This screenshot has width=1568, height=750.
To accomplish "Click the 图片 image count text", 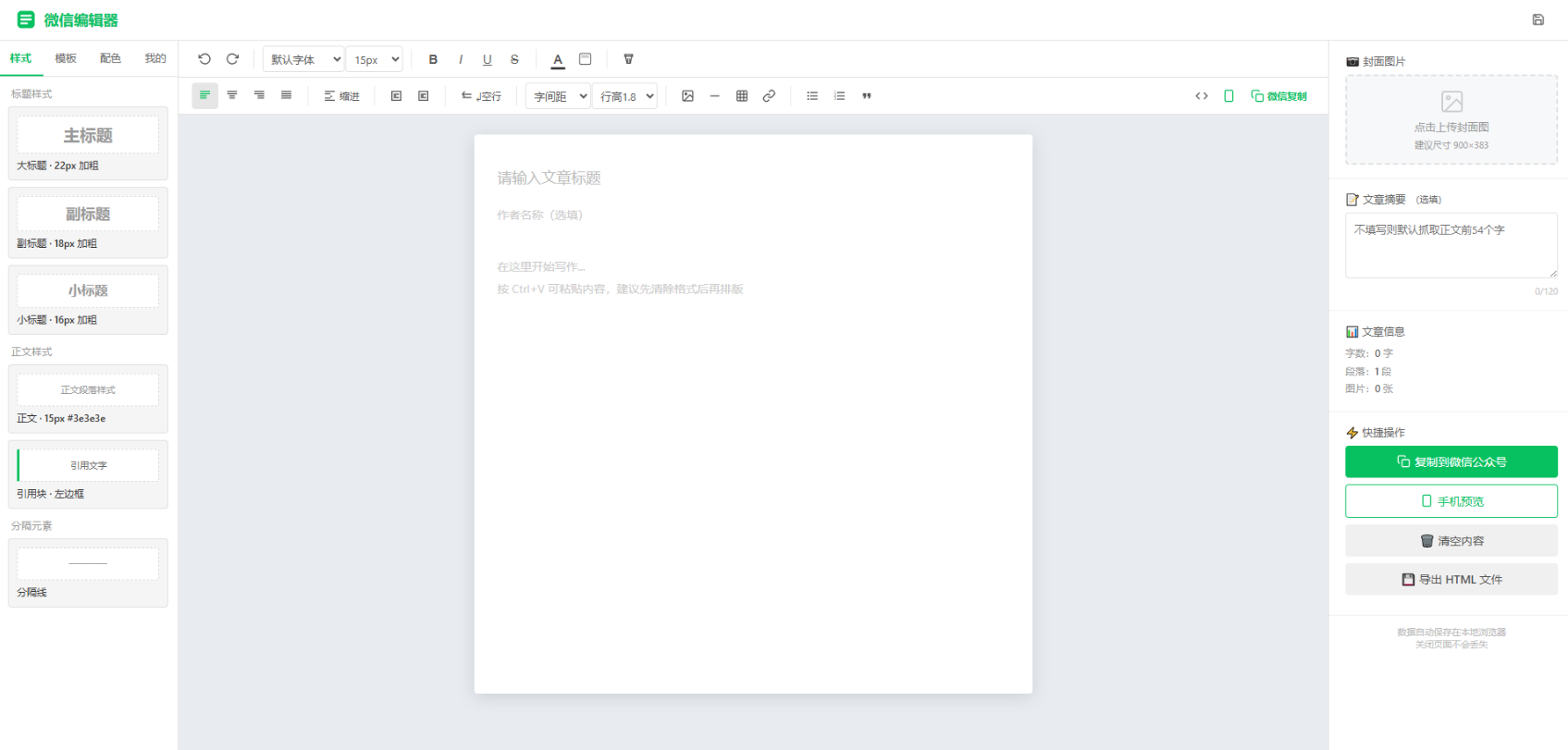I will coord(1369,388).
